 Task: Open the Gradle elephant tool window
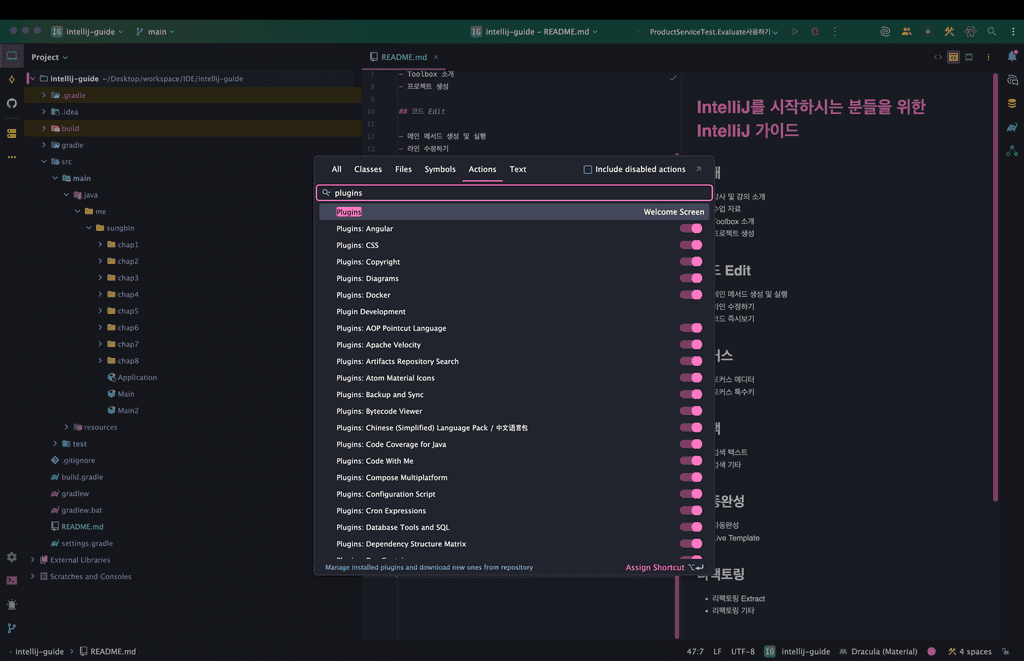pos(1012,127)
